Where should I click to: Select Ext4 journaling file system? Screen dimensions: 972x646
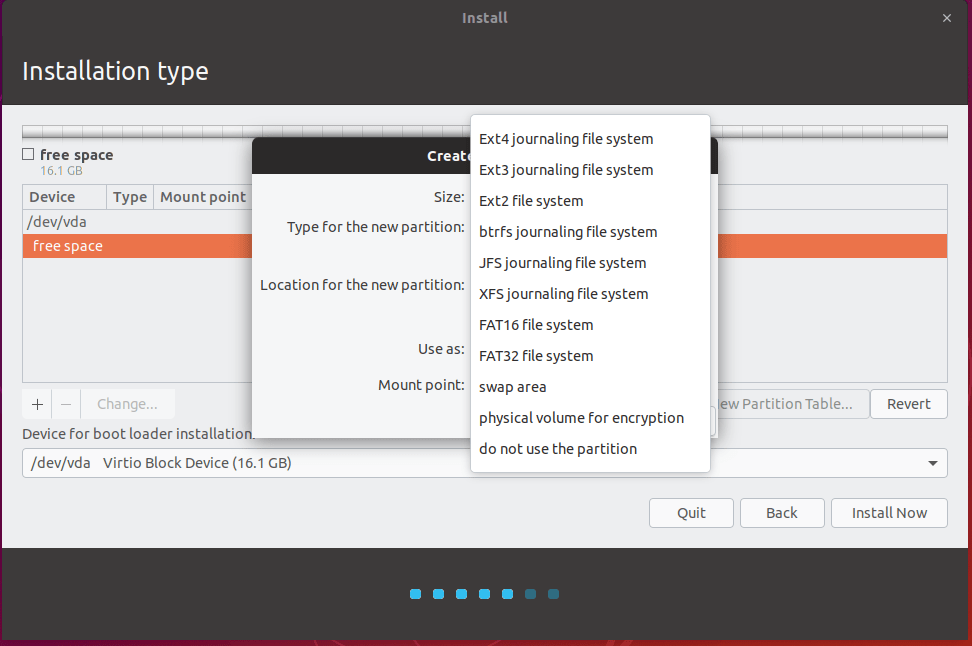point(565,139)
